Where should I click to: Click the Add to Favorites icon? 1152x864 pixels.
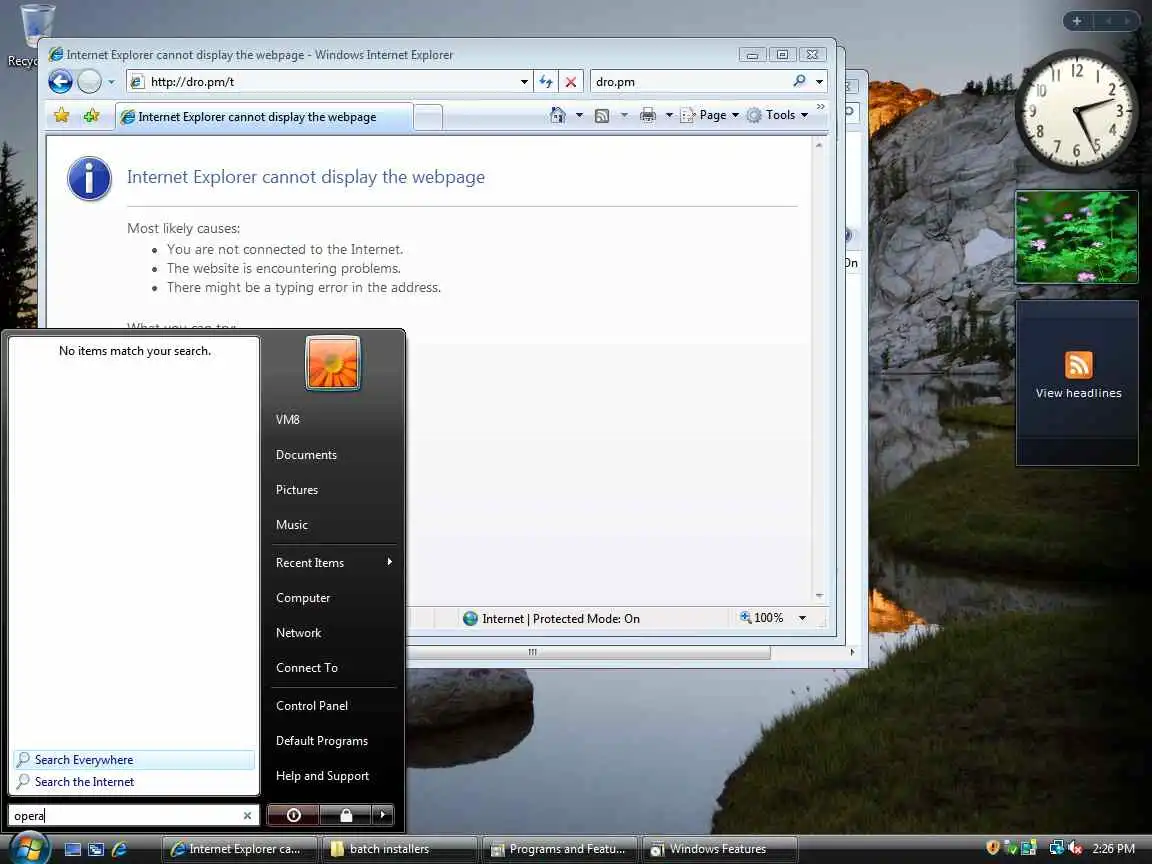pos(91,115)
